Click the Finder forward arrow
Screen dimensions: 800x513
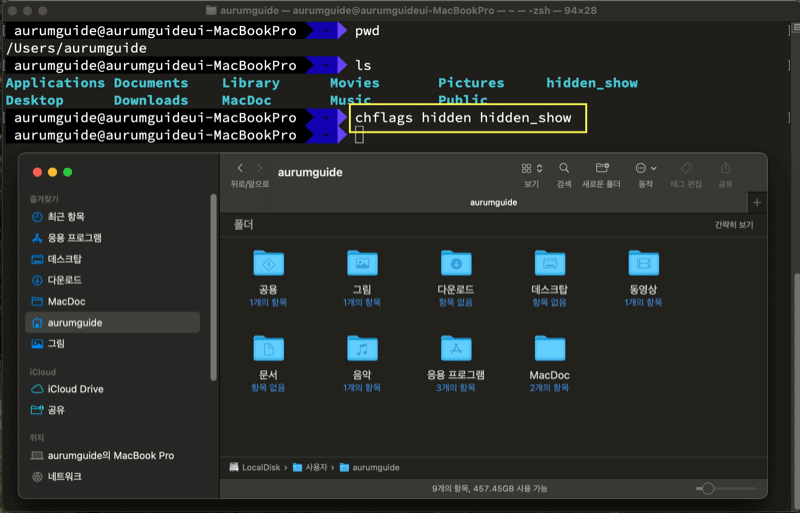click(259, 168)
